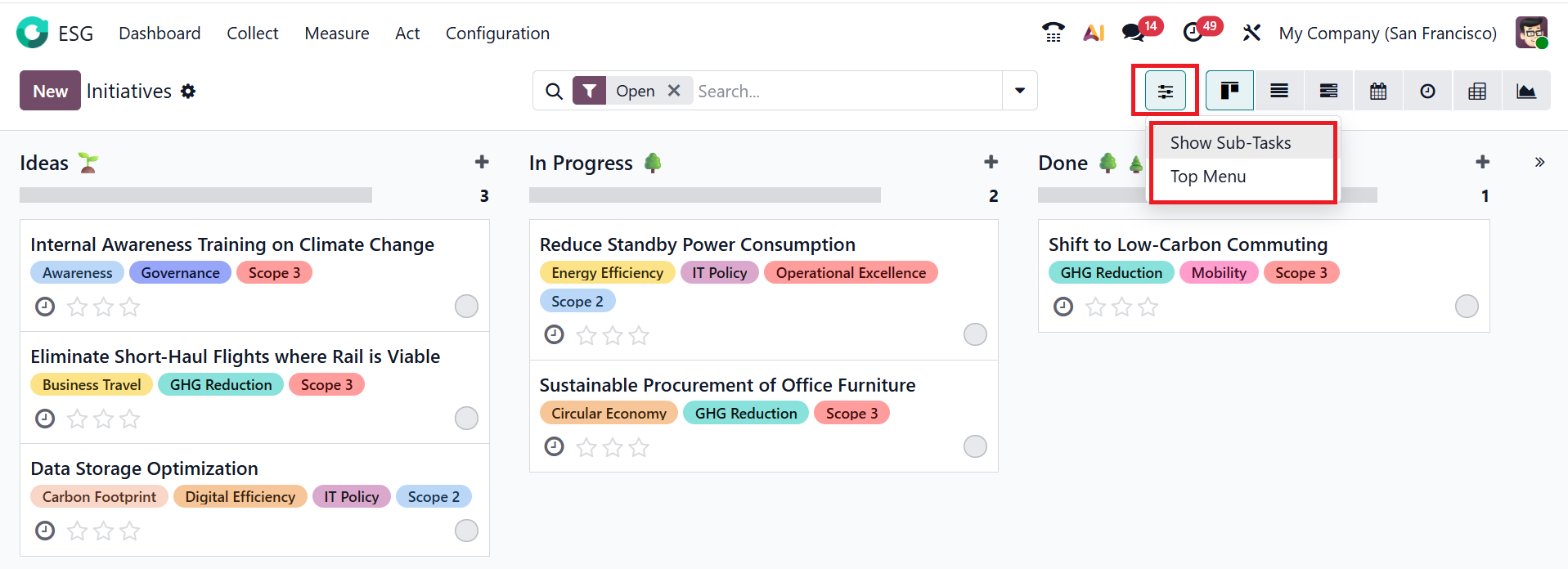The width and height of the screenshot is (1568, 569).
Task: Expand the search options dropdown arrow
Action: pos(1019,91)
